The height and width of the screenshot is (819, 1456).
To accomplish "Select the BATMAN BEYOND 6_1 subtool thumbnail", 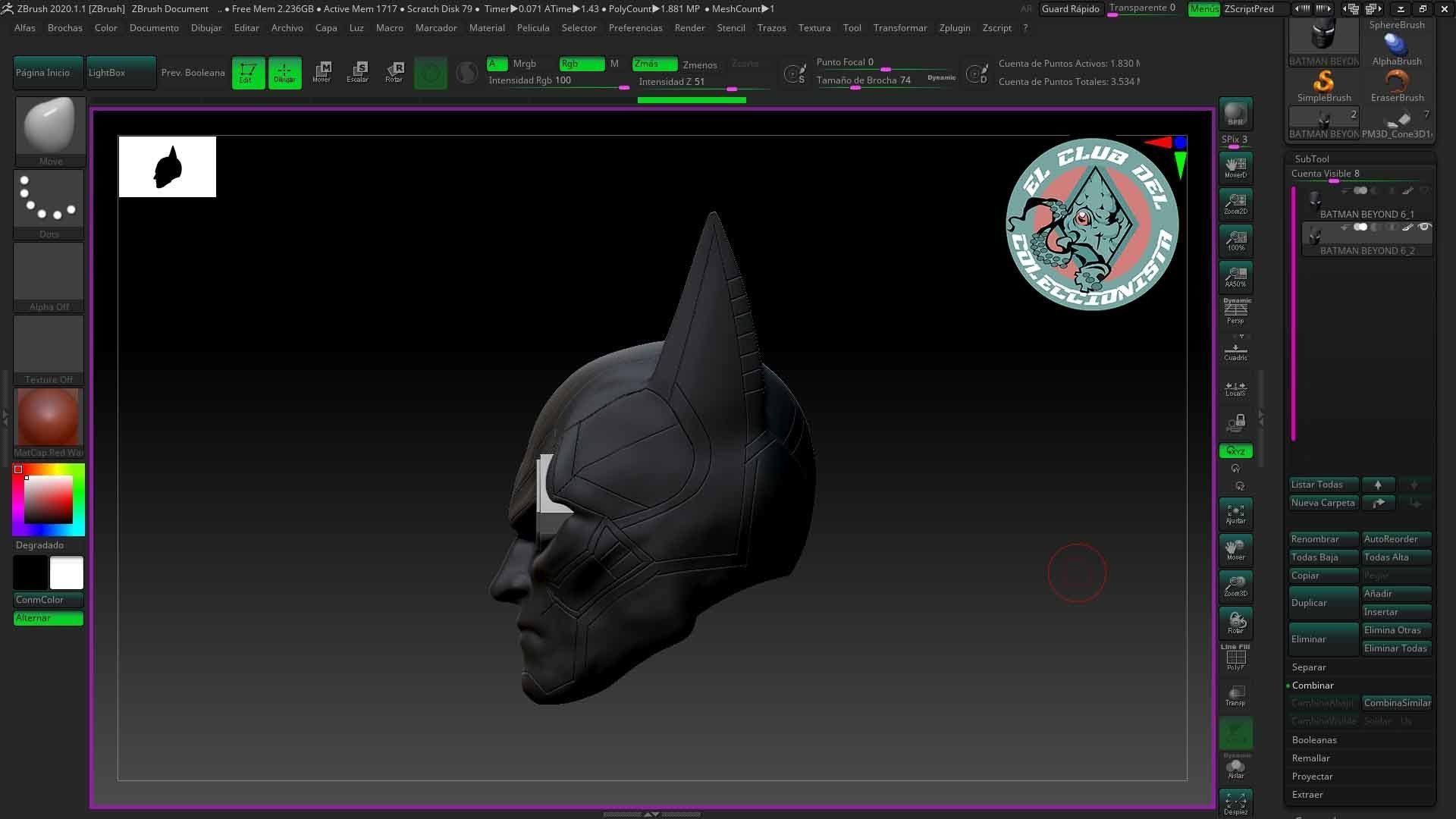I will click(1316, 199).
